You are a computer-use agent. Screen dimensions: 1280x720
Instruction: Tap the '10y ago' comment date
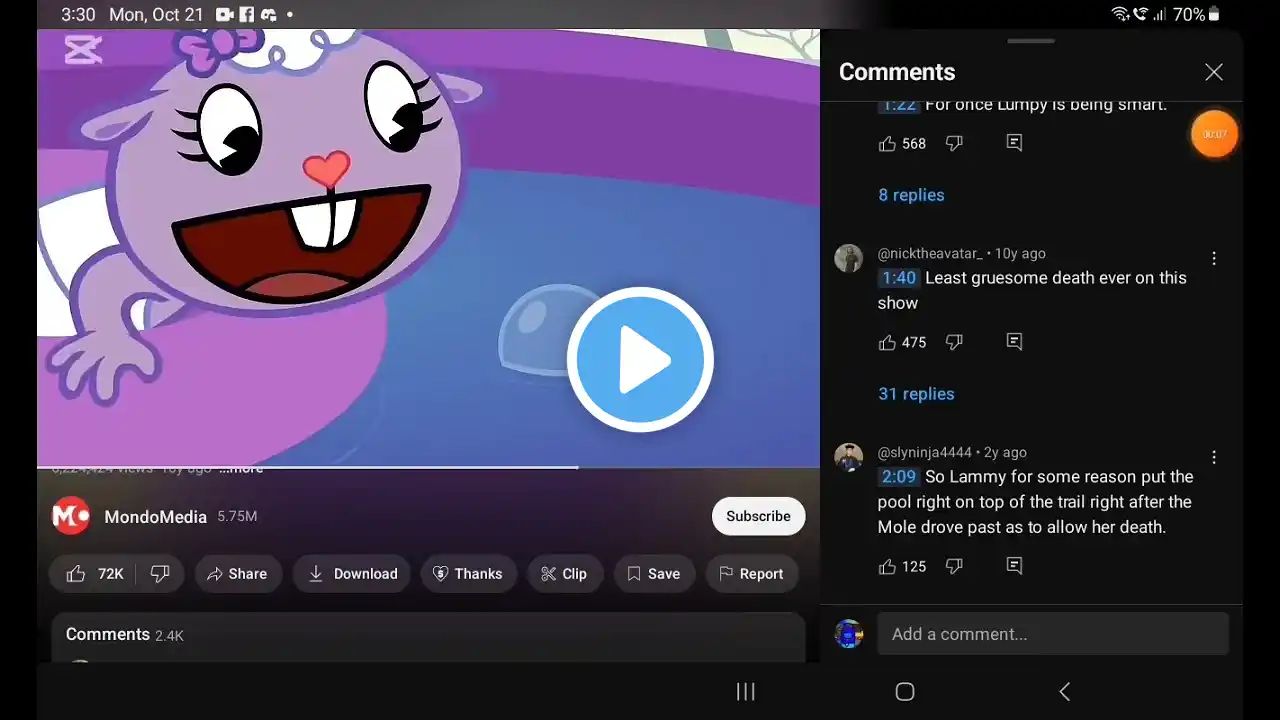[1020, 254]
